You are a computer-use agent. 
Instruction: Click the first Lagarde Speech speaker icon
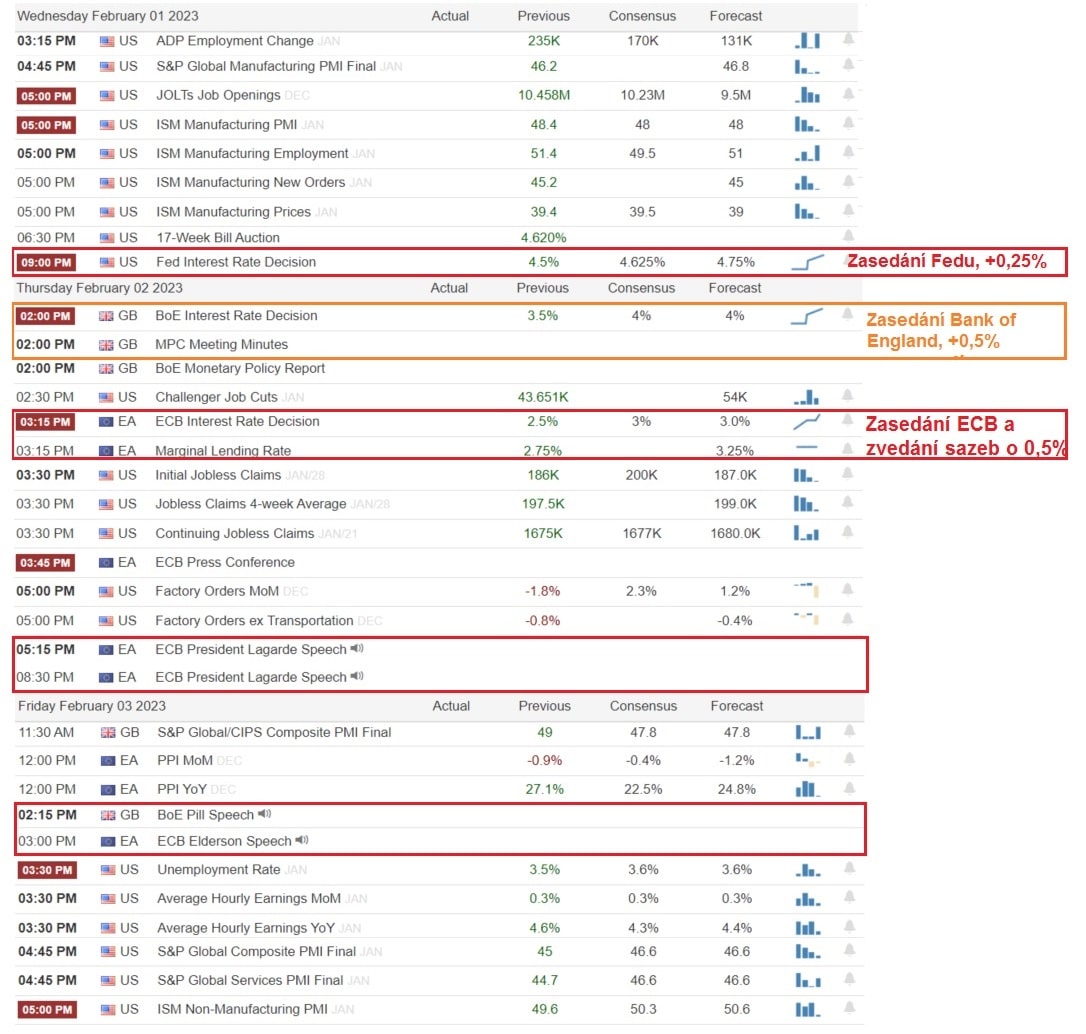(x=357, y=649)
